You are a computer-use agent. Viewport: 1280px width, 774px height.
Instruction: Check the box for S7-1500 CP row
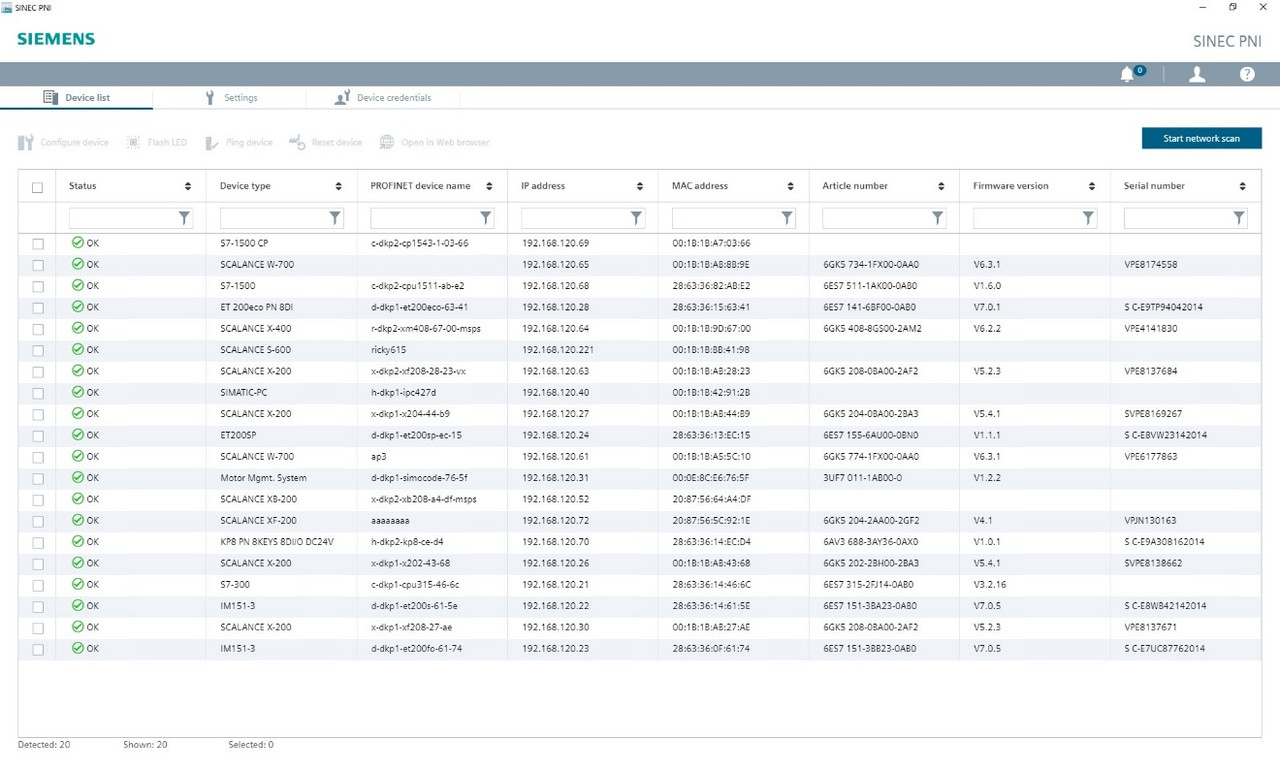[38, 244]
